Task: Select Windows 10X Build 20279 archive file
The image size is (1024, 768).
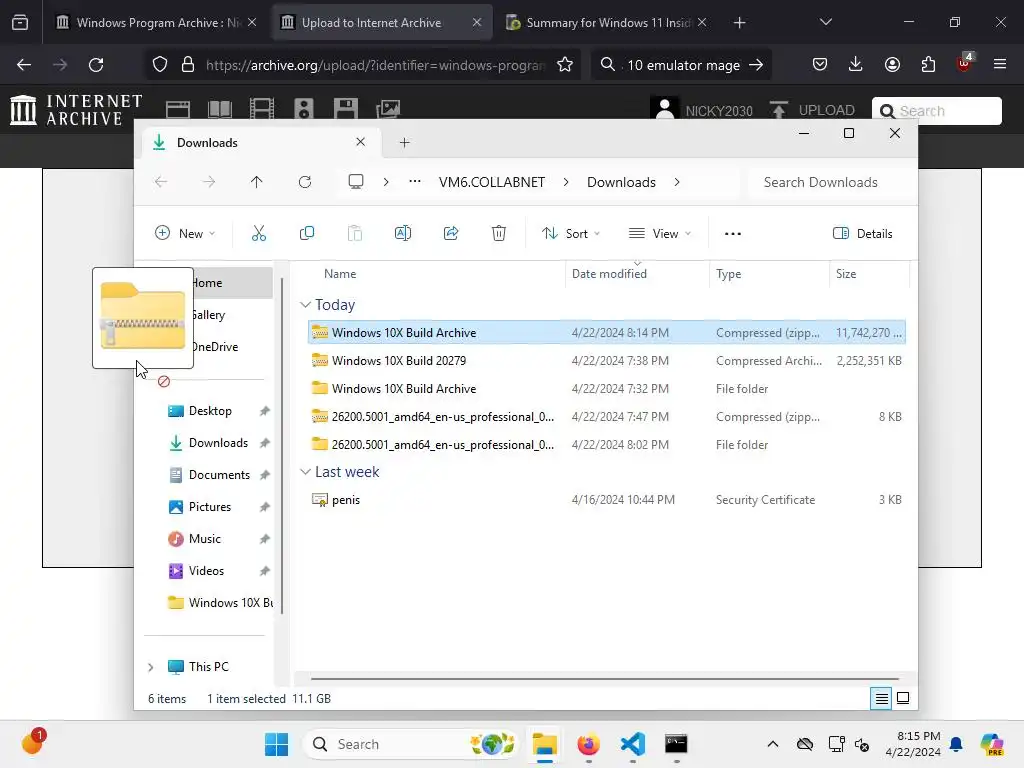Action: coord(607,360)
